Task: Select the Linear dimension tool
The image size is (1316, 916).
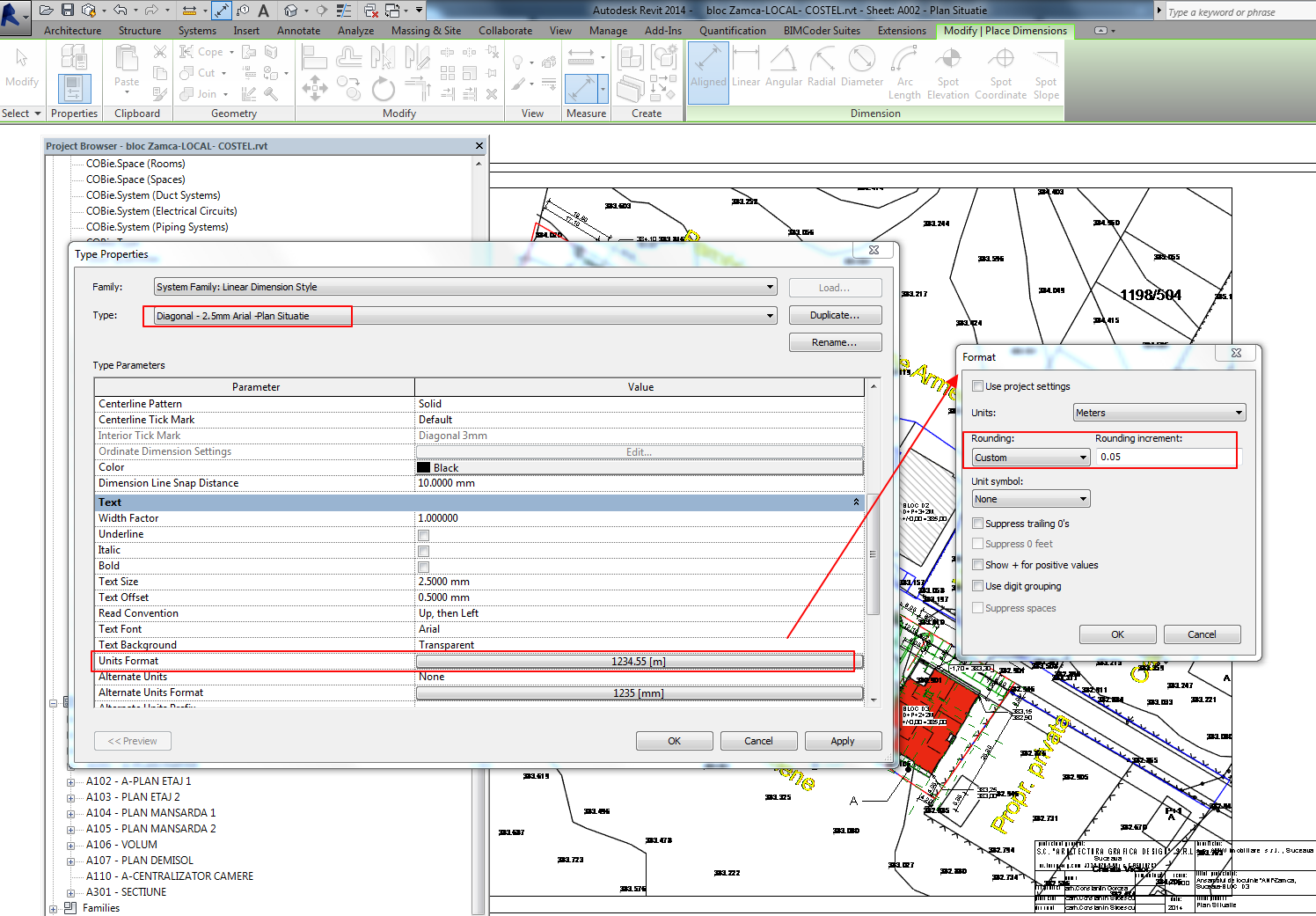Action: (746, 69)
